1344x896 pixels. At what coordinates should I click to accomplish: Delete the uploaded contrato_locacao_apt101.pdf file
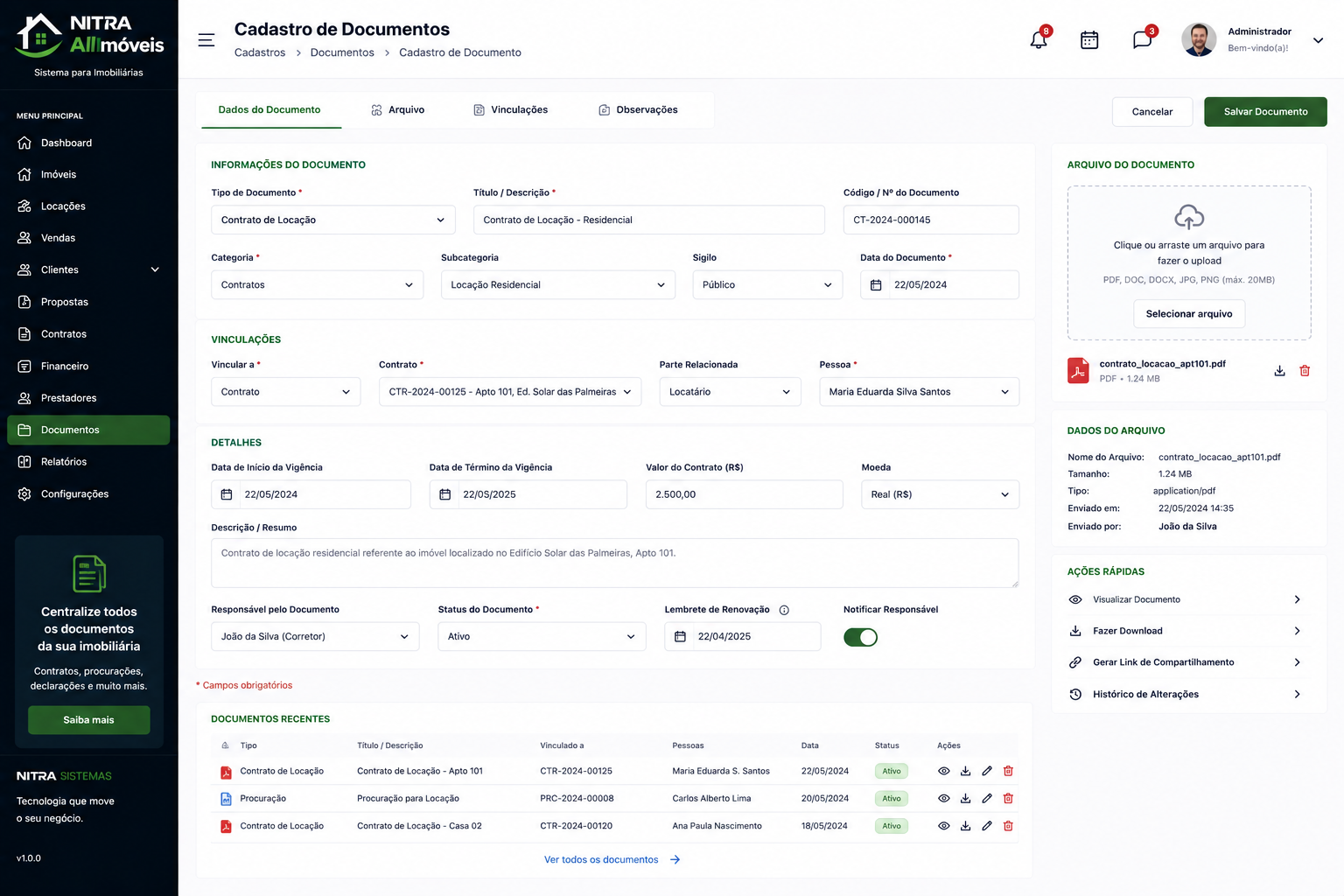(1305, 371)
